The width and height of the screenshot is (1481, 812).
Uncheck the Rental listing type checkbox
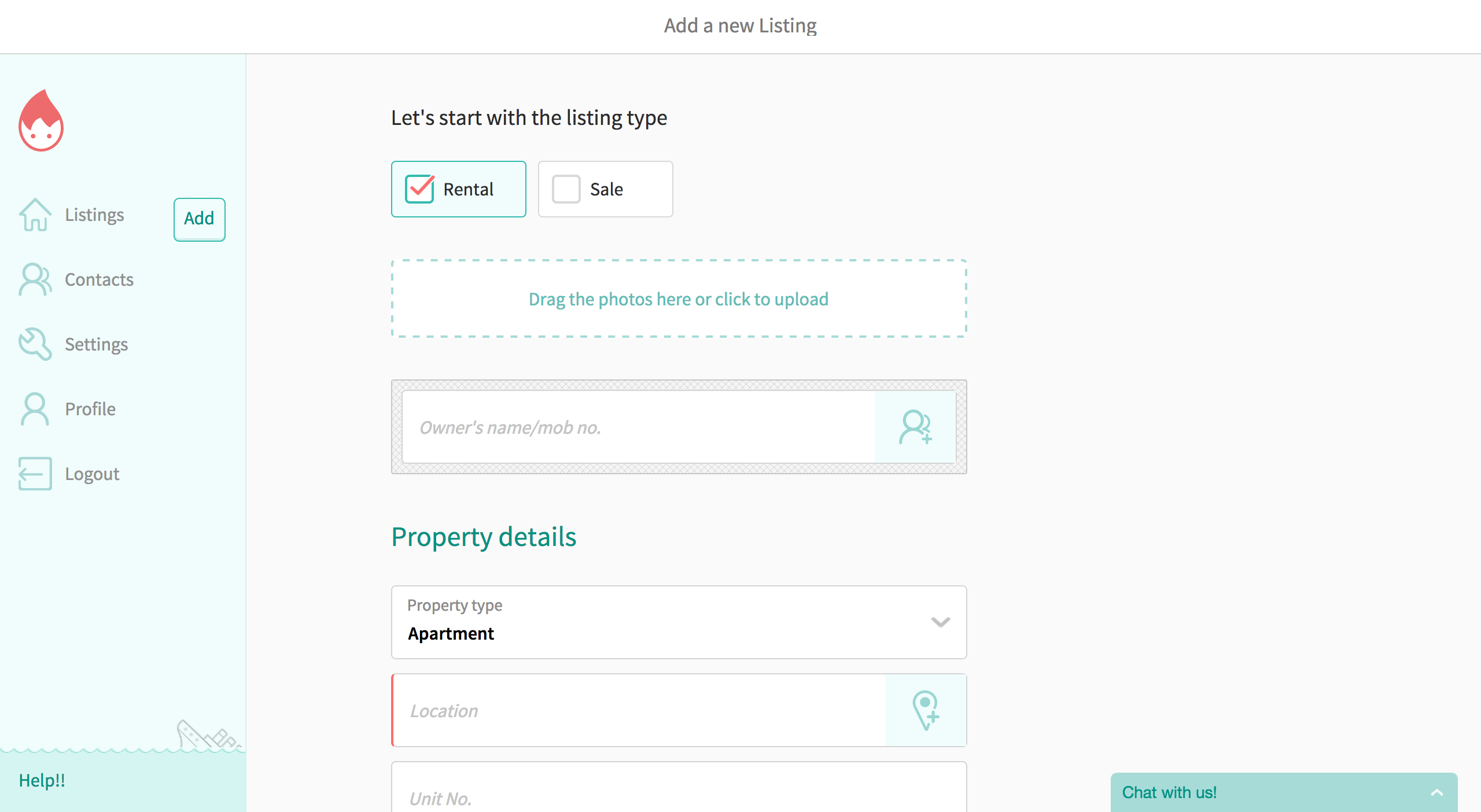pos(419,189)
